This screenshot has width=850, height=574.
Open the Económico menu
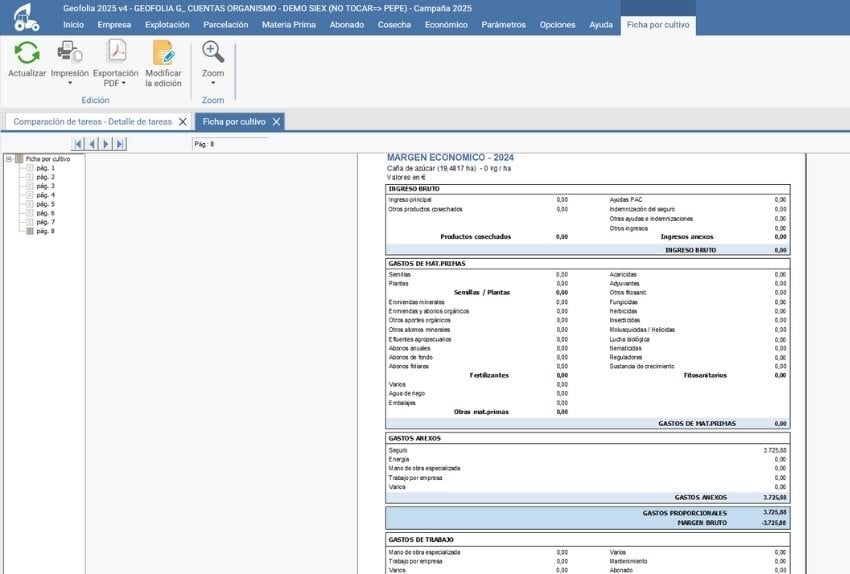pyautogui.click(x=445, y=24)
